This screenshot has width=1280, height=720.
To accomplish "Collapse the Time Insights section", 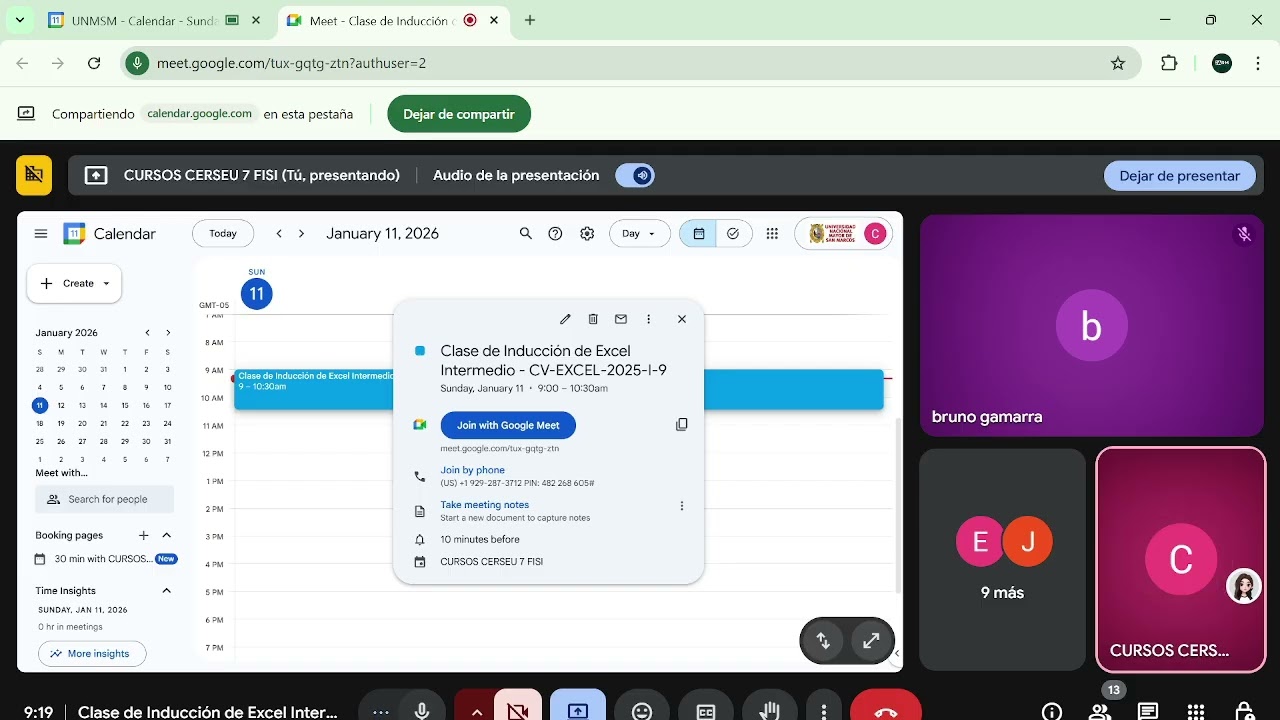I will pyautogui.click(x=167, y=591).
